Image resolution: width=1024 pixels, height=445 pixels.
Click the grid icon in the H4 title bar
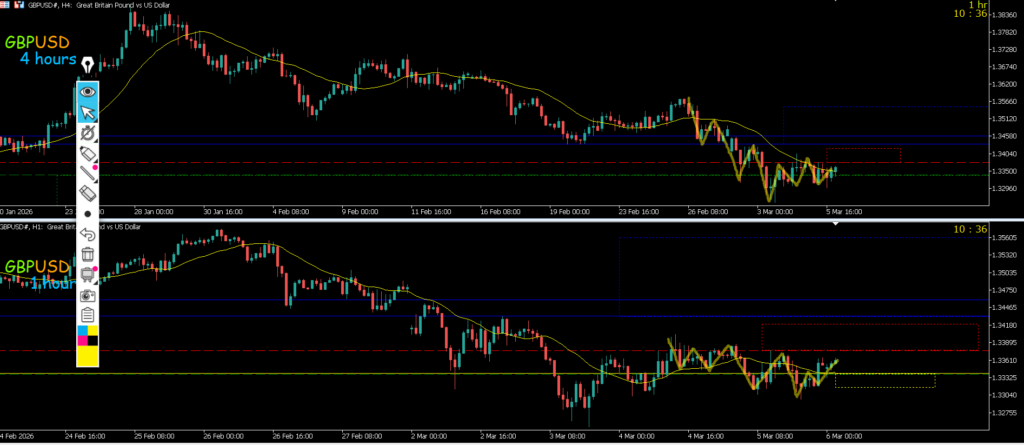pos(5,4)
